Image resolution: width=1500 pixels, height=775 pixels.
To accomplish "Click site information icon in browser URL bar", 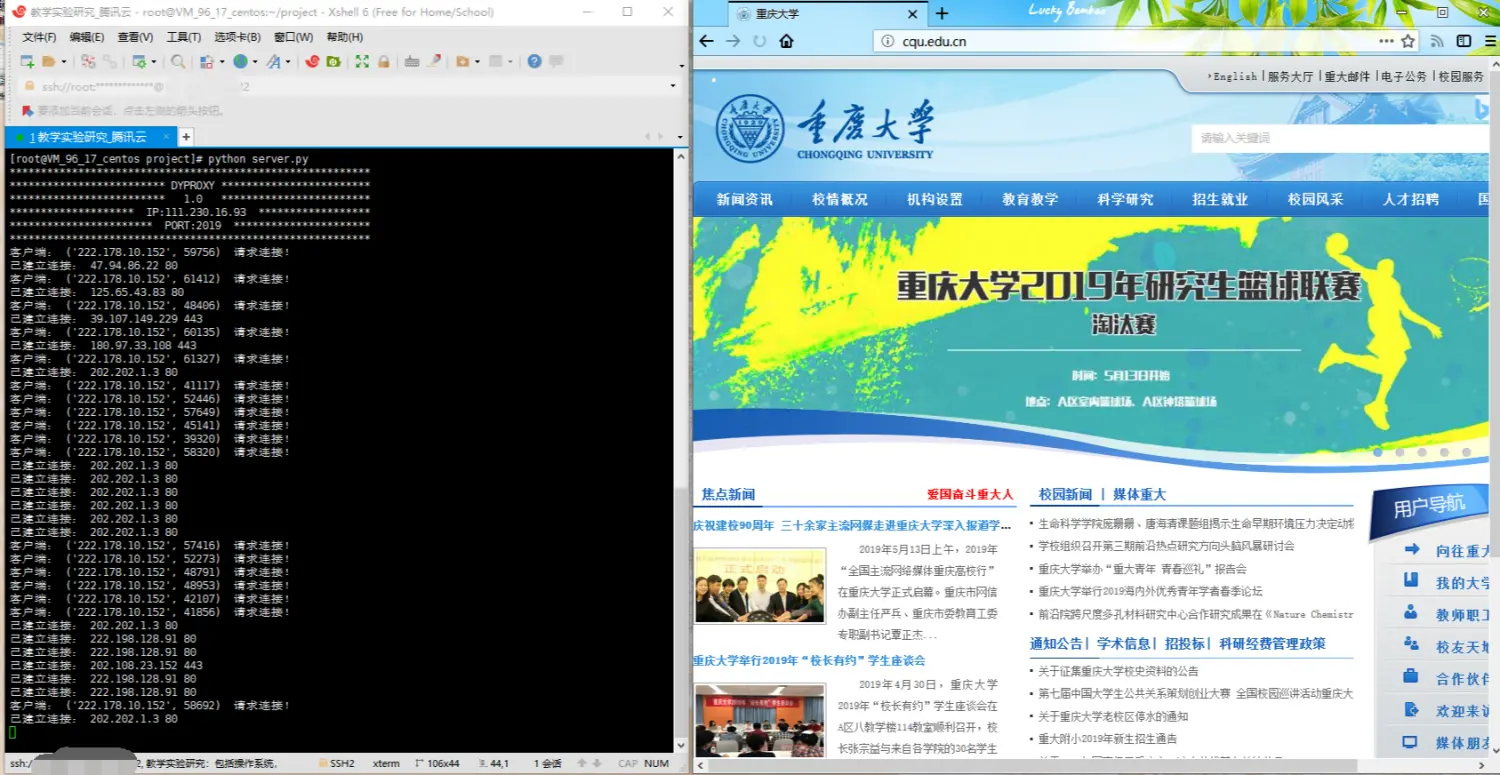I will (889, 41).
